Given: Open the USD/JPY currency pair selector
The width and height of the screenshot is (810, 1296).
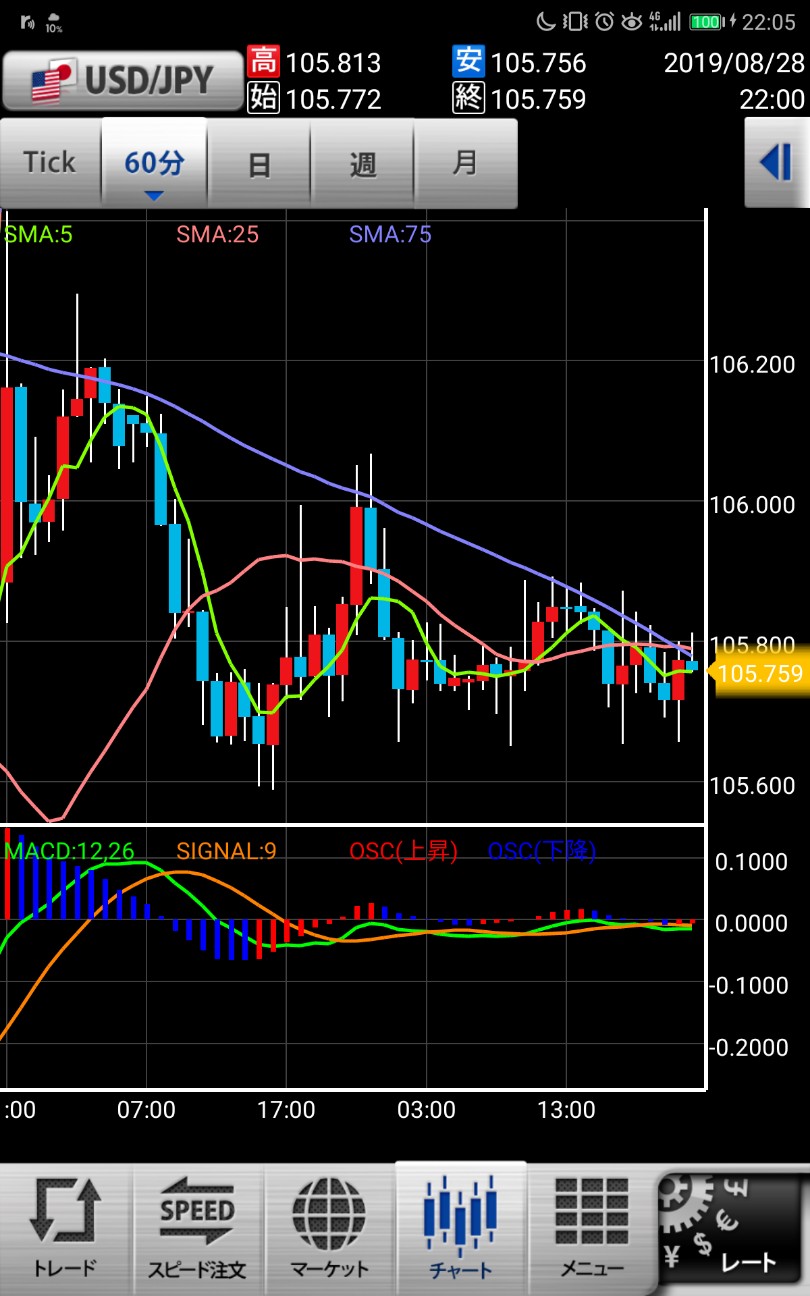Looking at the screenshot, I should click(x=122, y=80).
